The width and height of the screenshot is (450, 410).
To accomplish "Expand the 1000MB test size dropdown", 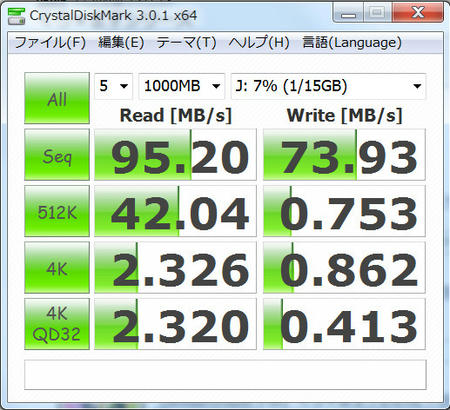I will point(182,86).
